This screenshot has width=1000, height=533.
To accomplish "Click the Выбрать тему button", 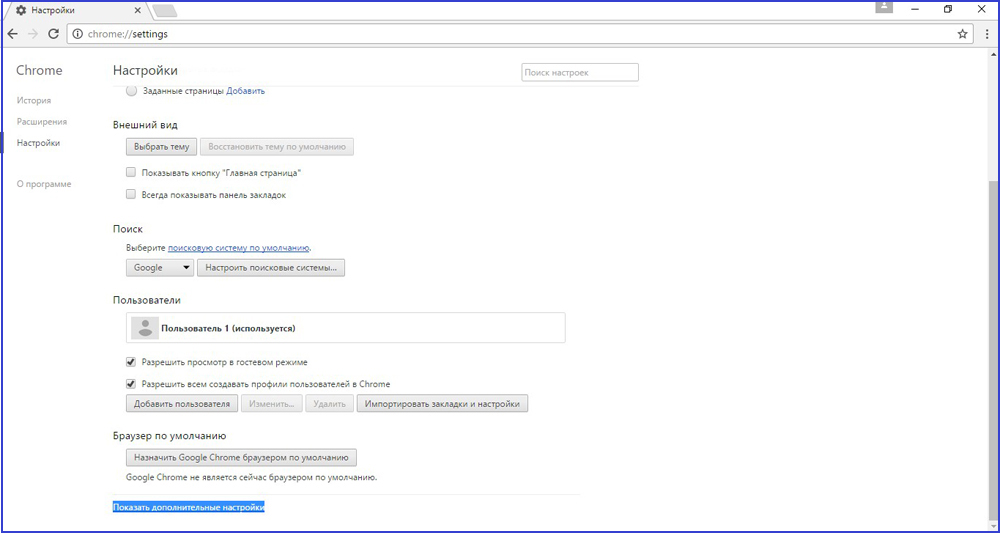I will pyautogui.click(x=161, y=146).
